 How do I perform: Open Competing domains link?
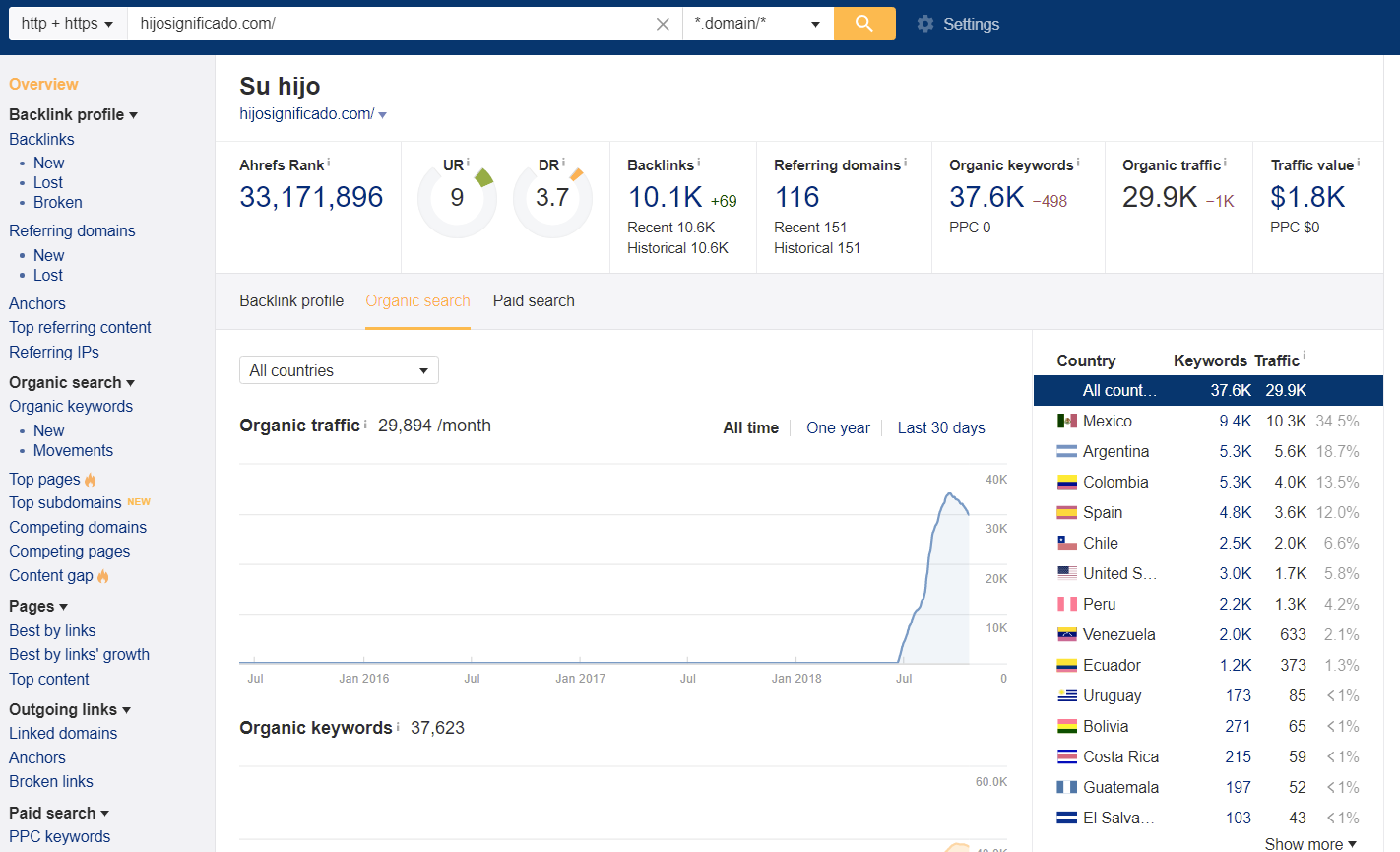click(78, 527)
